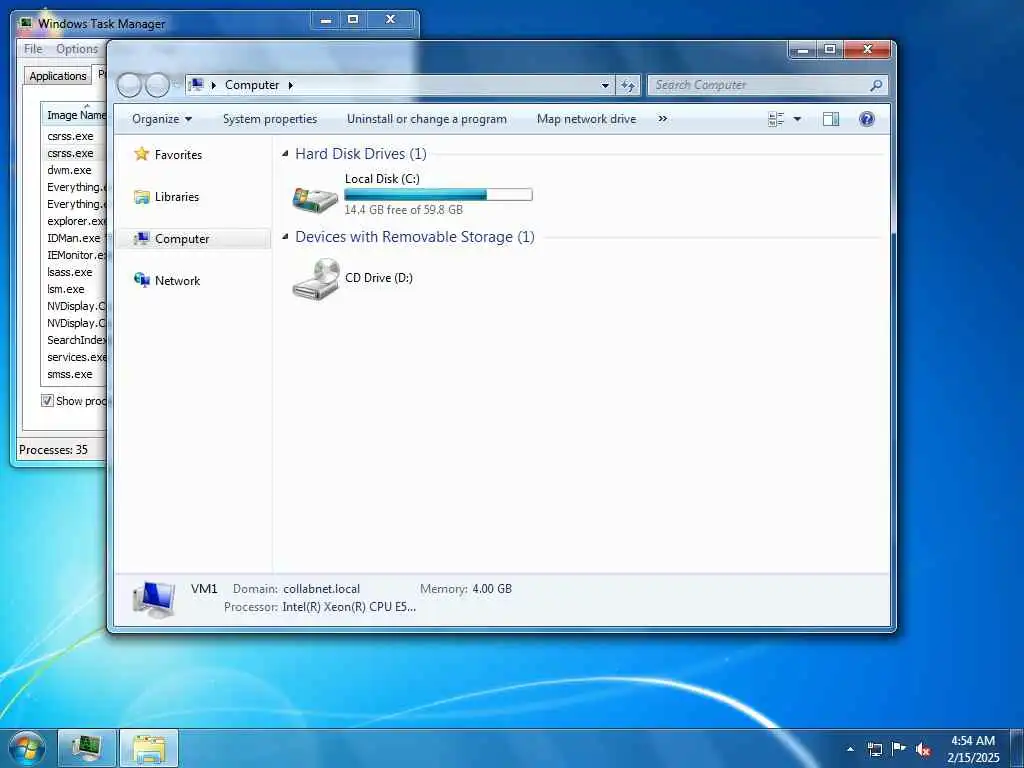Open the File menu in Task Manager

point(33,49)
